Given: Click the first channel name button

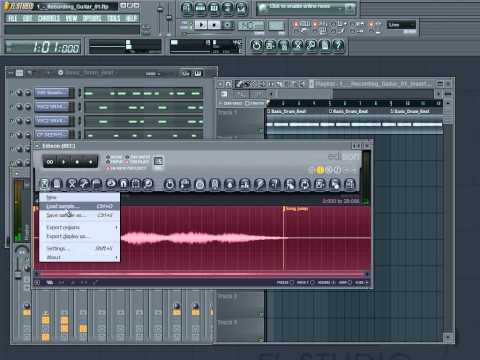Looking at the screenshot, I should point(52,93).
